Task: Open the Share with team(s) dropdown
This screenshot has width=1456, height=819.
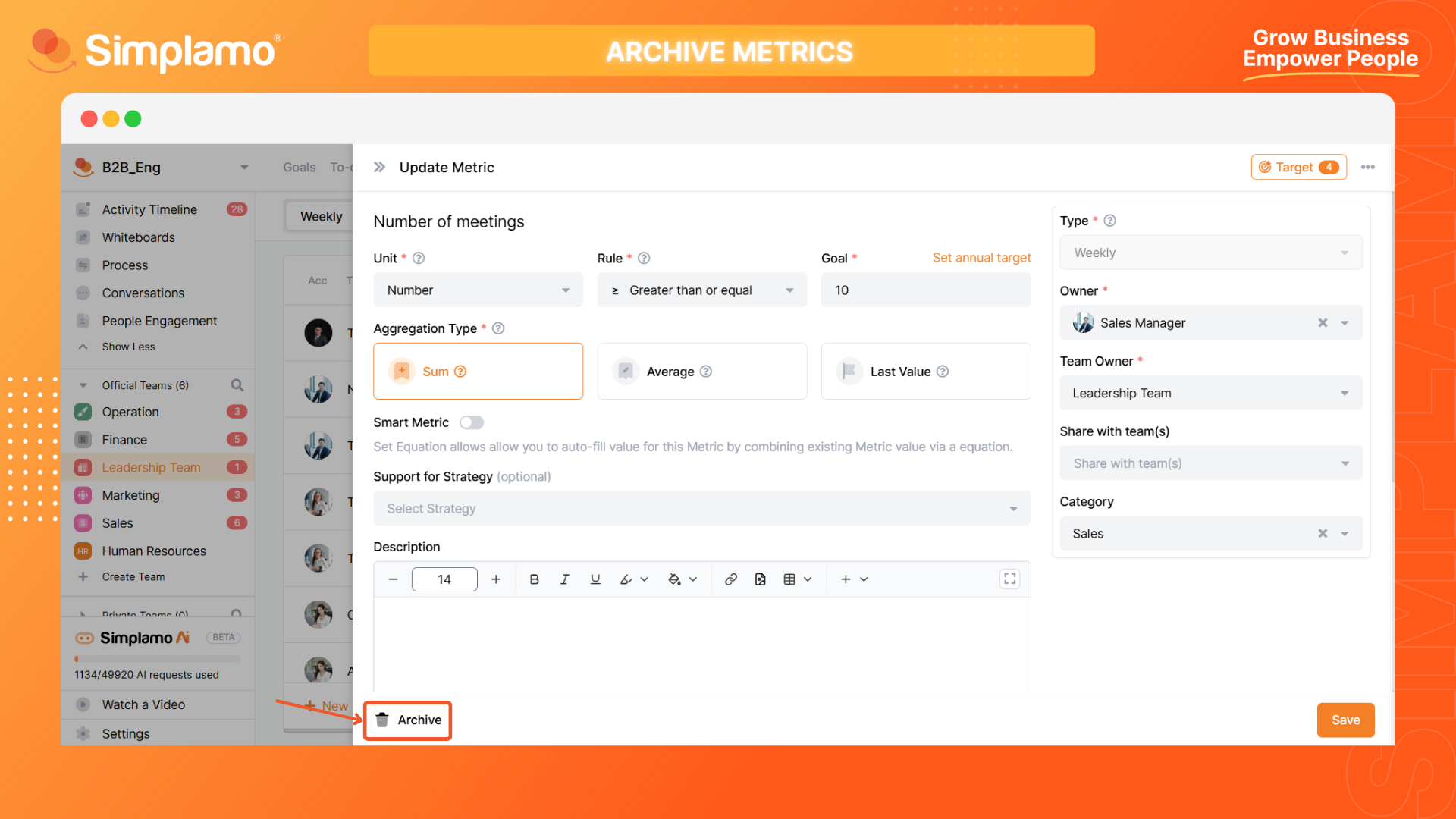Action: (1211, 463)
